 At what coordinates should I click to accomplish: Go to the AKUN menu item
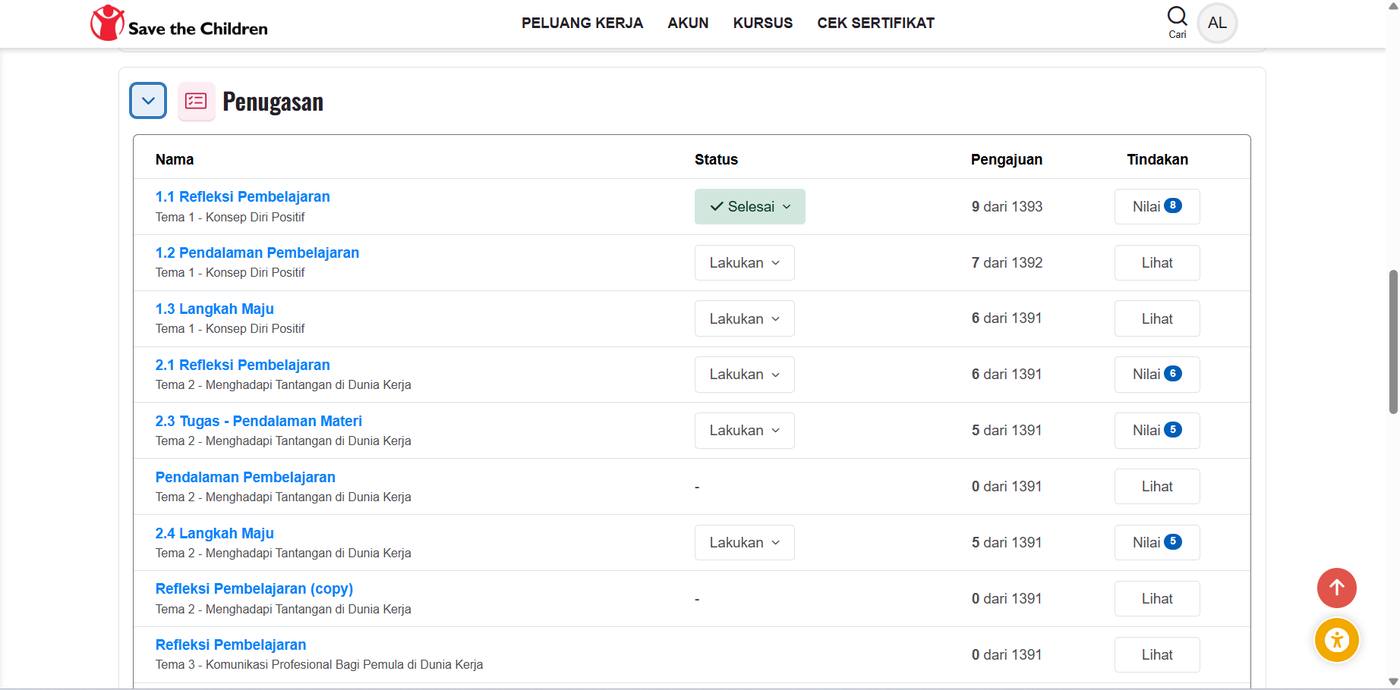[x=688, y=23]
